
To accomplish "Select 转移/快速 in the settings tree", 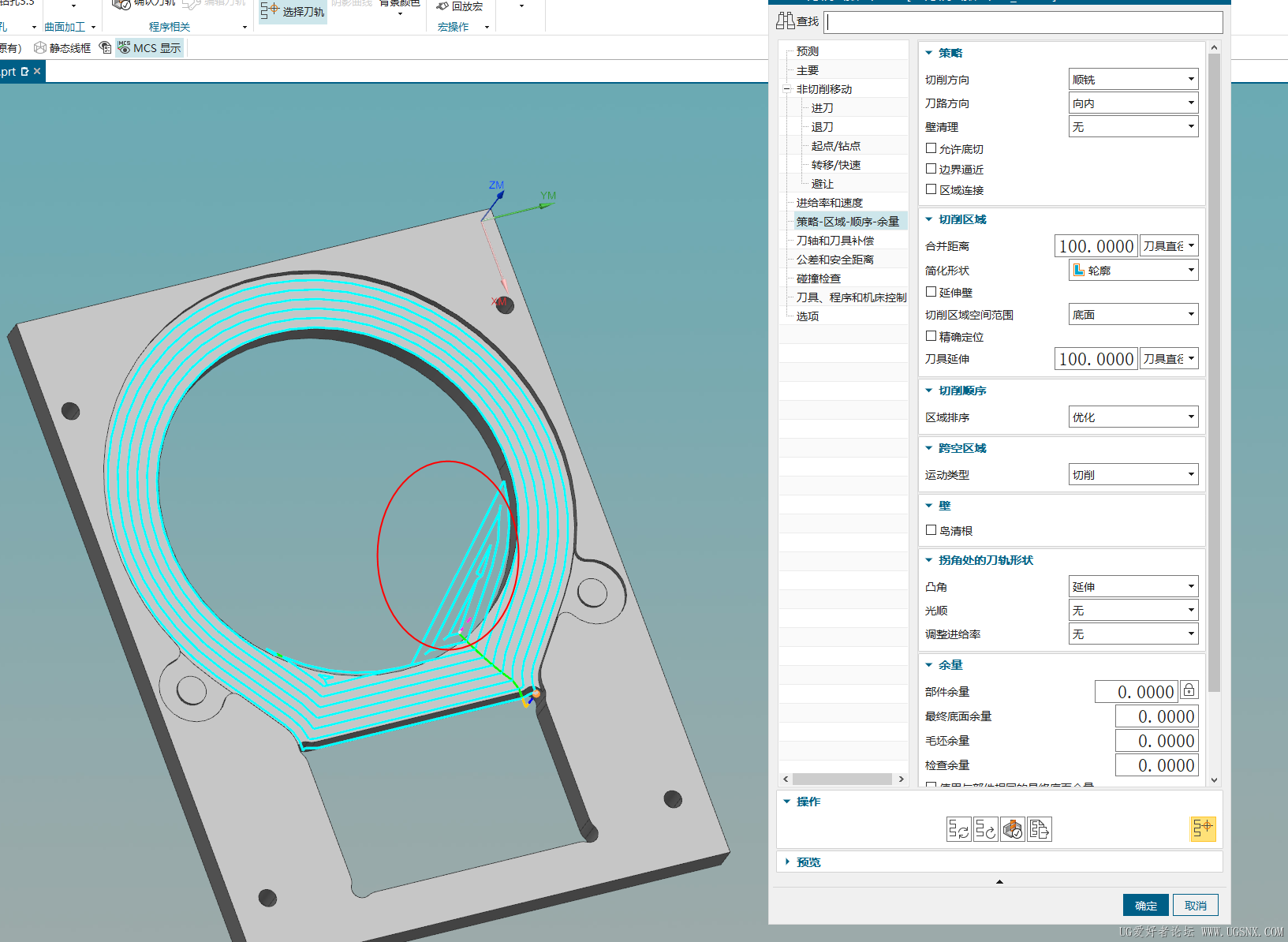I will point(835,165).
